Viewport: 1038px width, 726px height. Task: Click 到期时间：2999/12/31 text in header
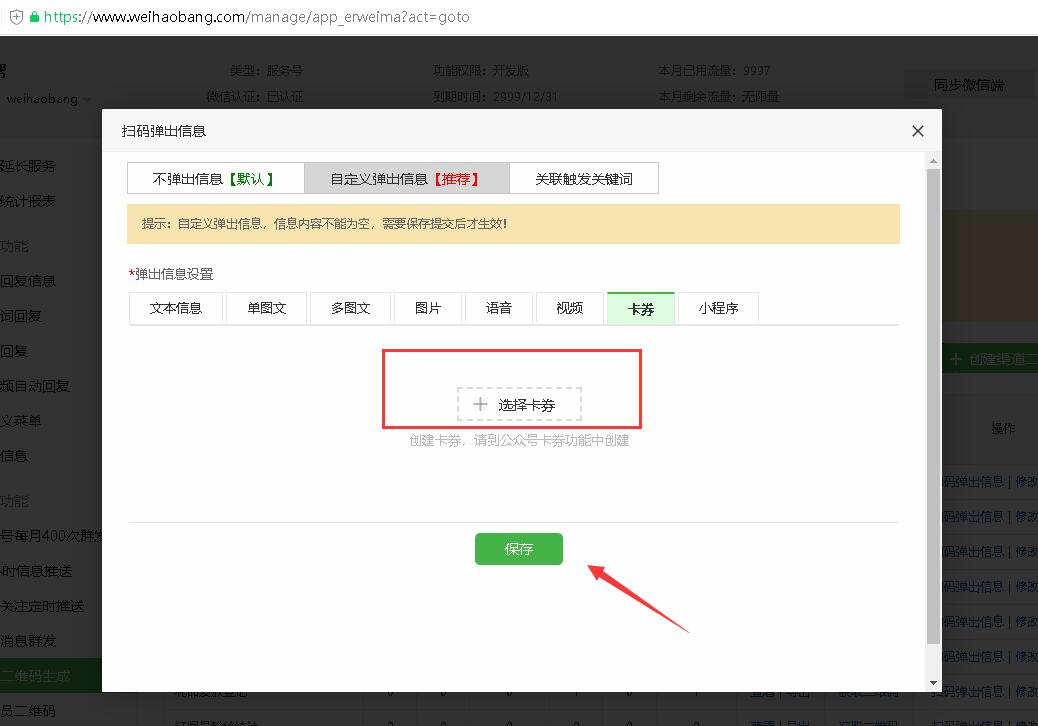tap(495, 97)
